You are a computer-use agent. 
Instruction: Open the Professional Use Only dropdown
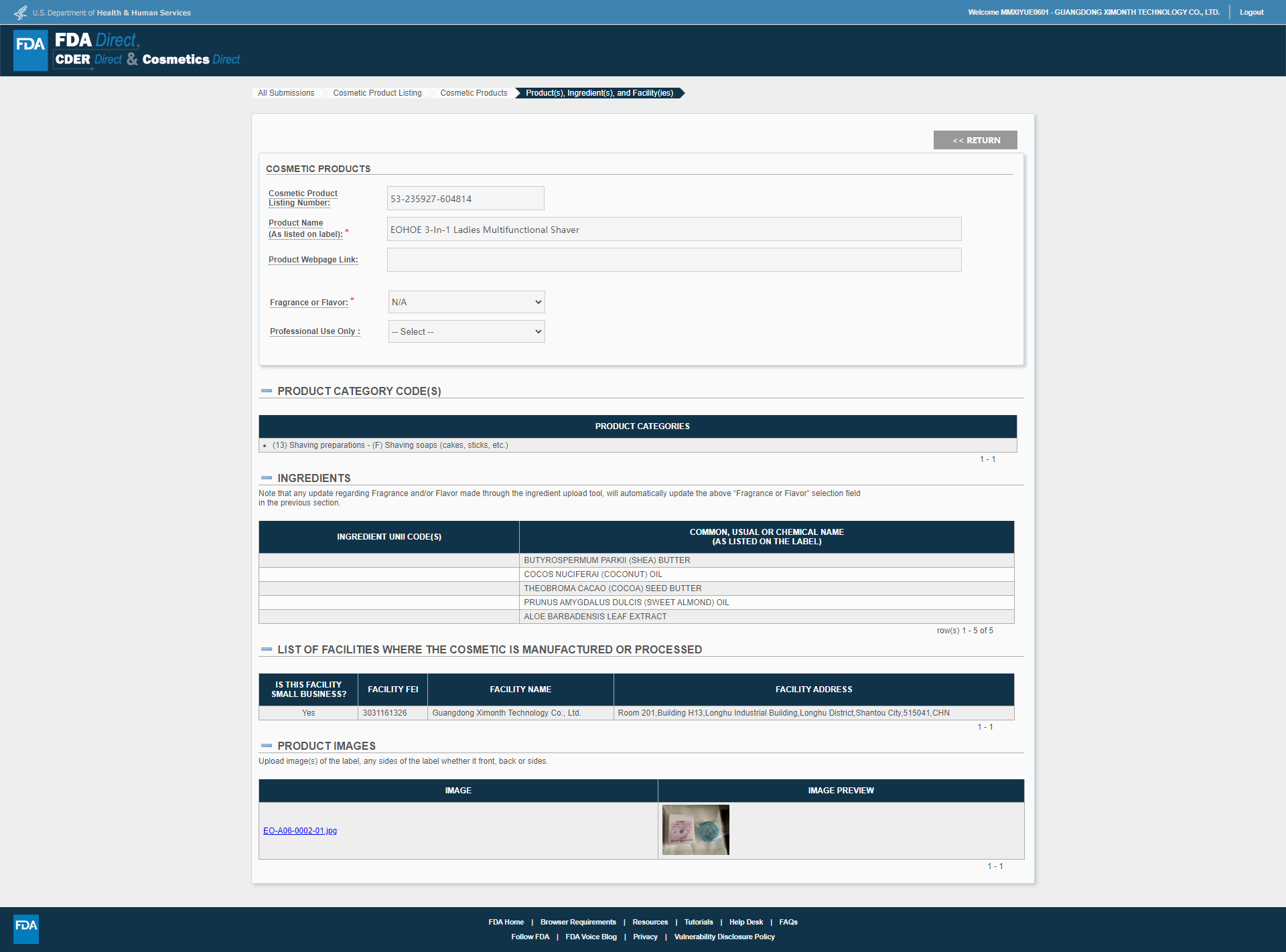point(466,331)
